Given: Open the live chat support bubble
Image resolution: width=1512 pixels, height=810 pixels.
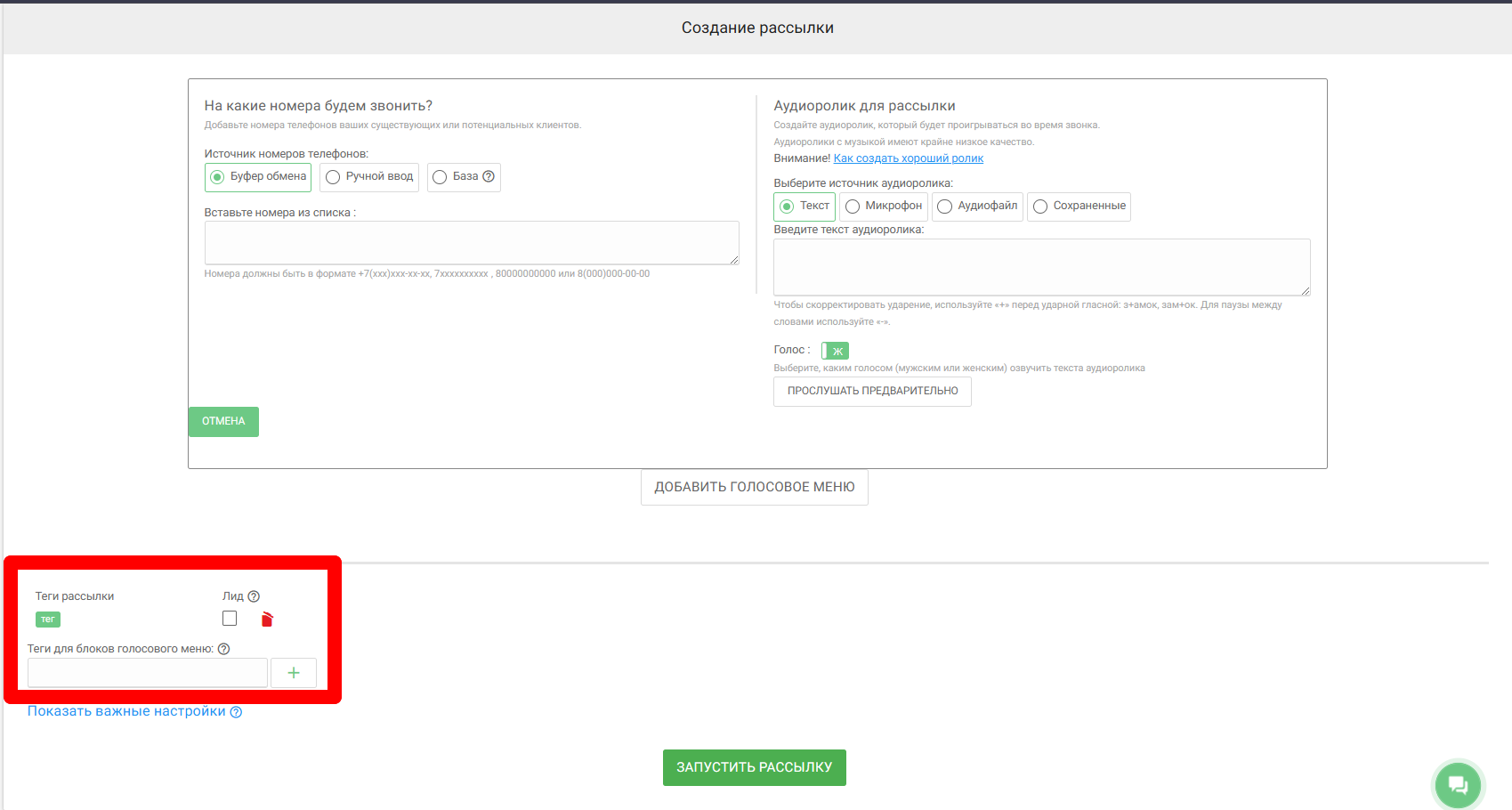Looking at the screenshot, I should click(x=1457, y=785).
